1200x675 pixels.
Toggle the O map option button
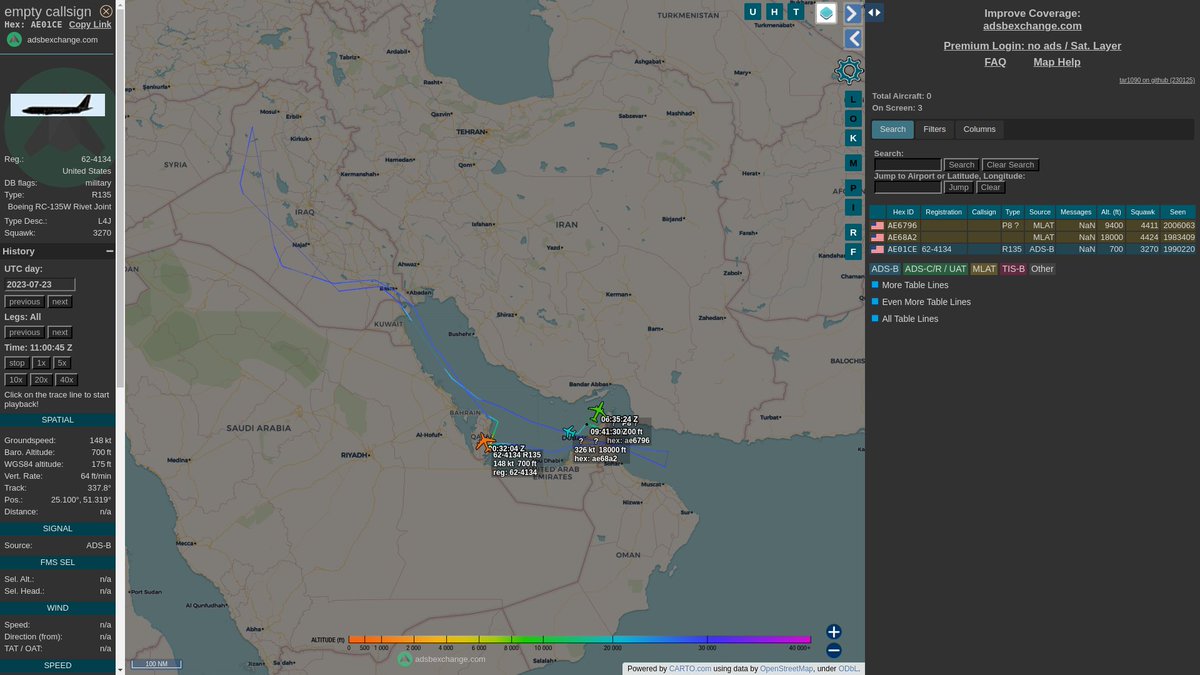(853, 118)
